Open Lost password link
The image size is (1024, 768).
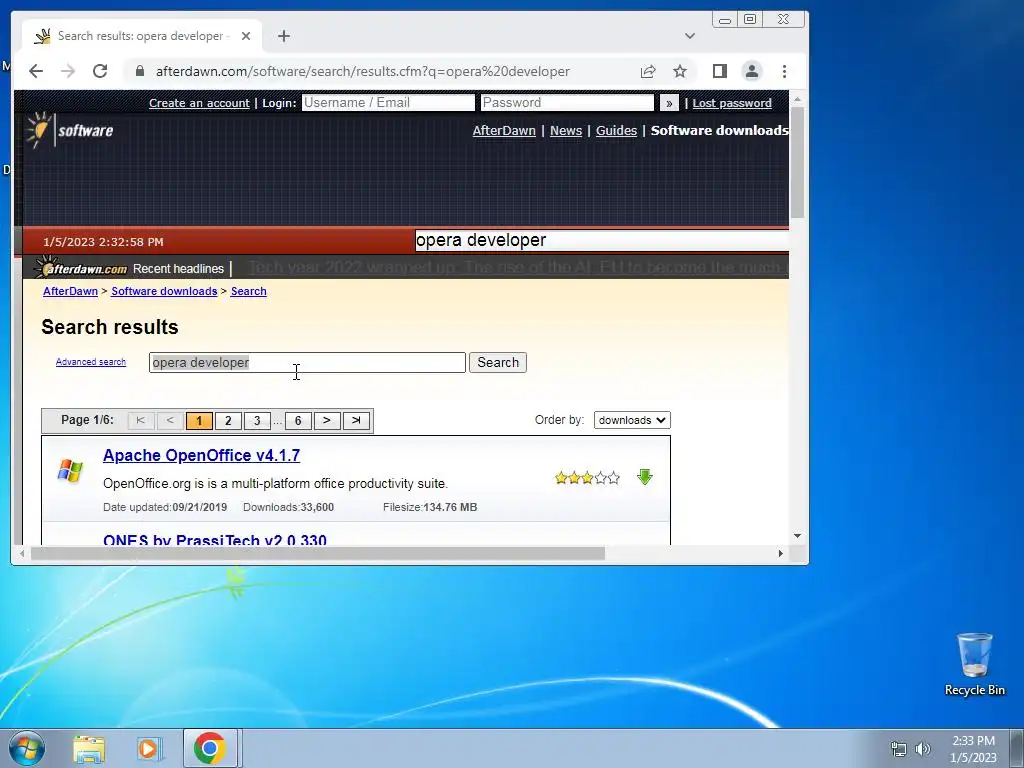[732, 103]
